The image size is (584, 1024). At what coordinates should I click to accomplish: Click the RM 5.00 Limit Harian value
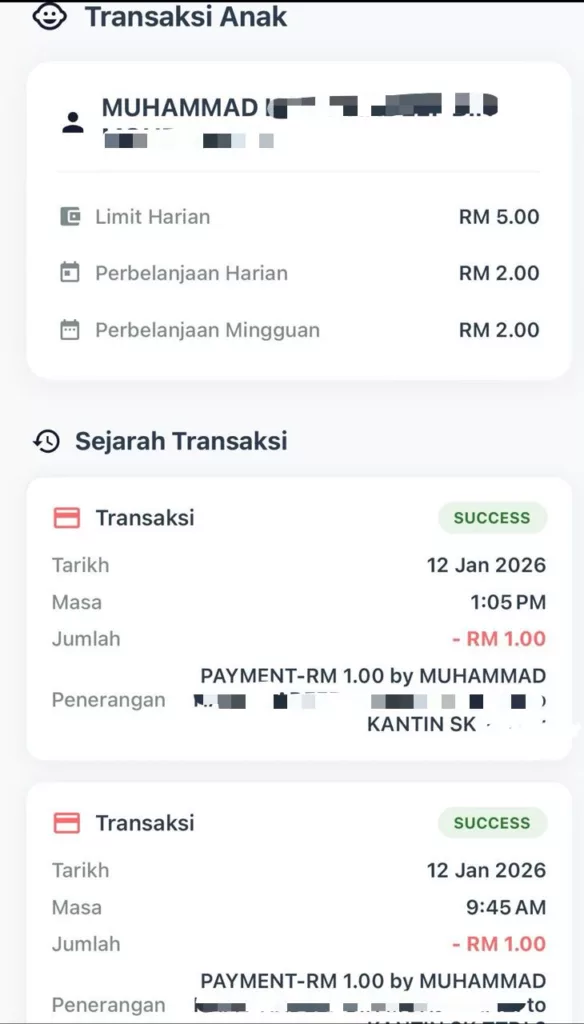[x=498, y=216]
